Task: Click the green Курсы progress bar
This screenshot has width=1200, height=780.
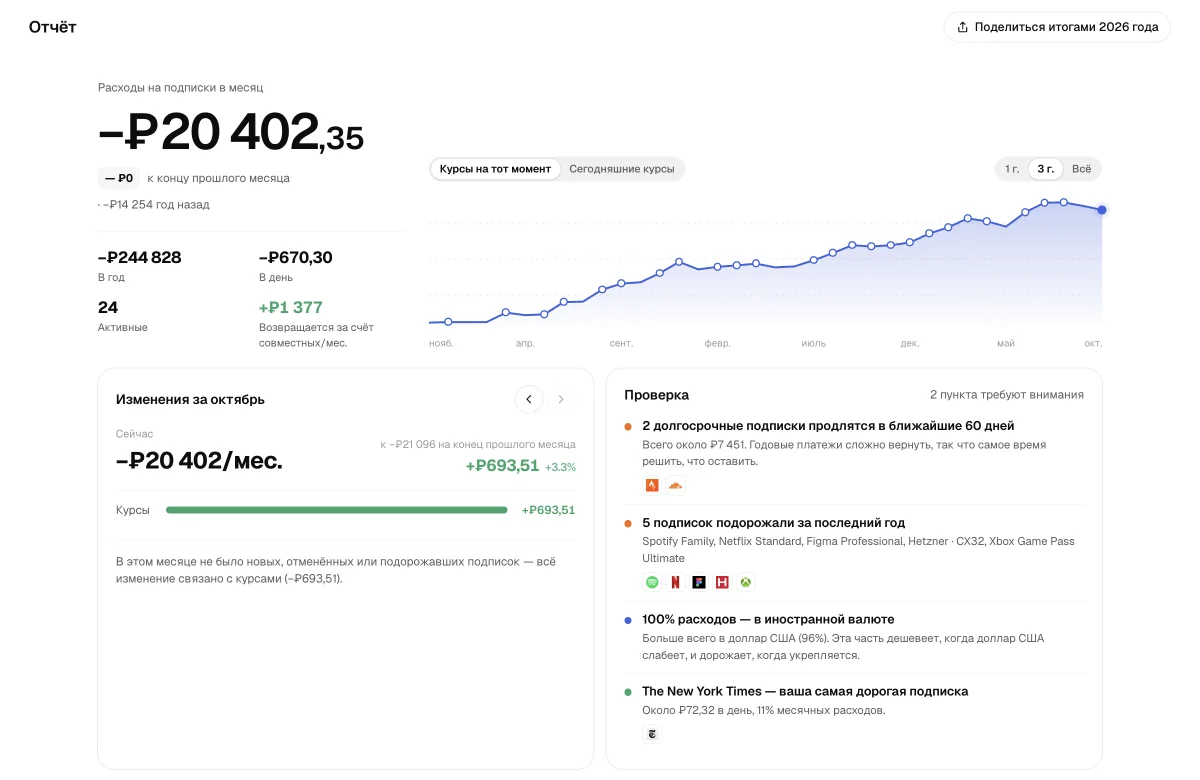Action: [337, 510]
